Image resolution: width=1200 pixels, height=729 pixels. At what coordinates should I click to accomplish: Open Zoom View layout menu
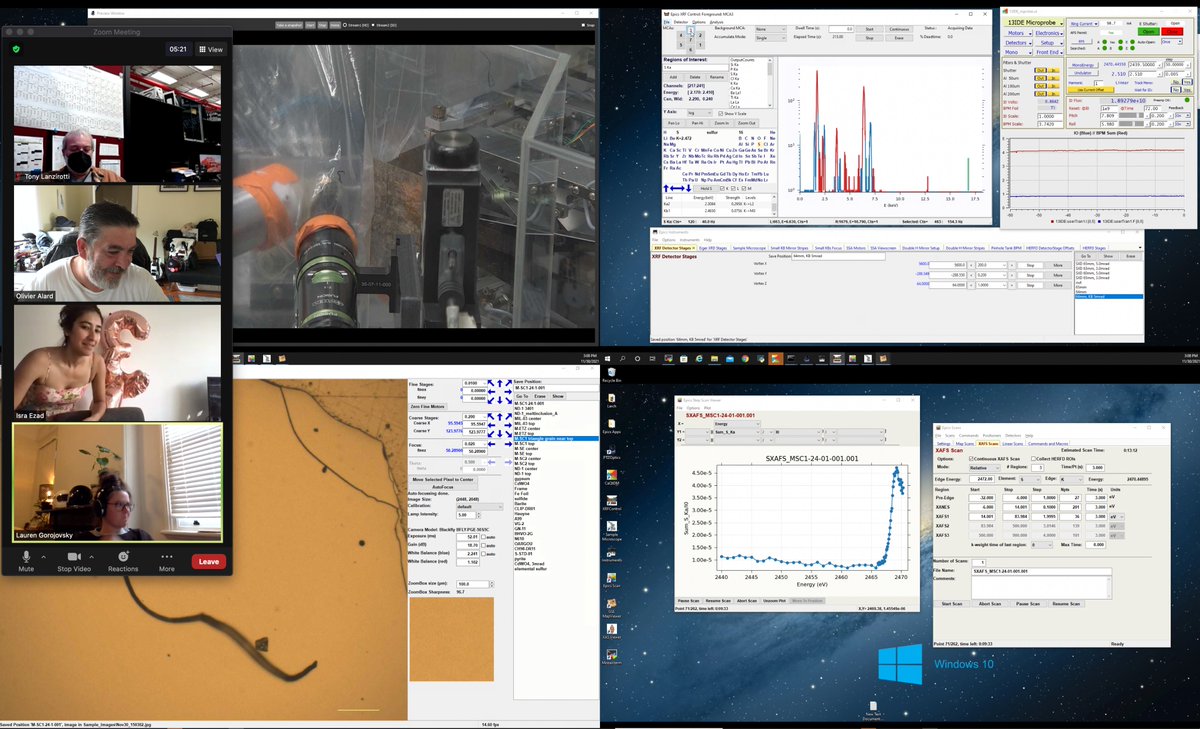pos(210,48)
